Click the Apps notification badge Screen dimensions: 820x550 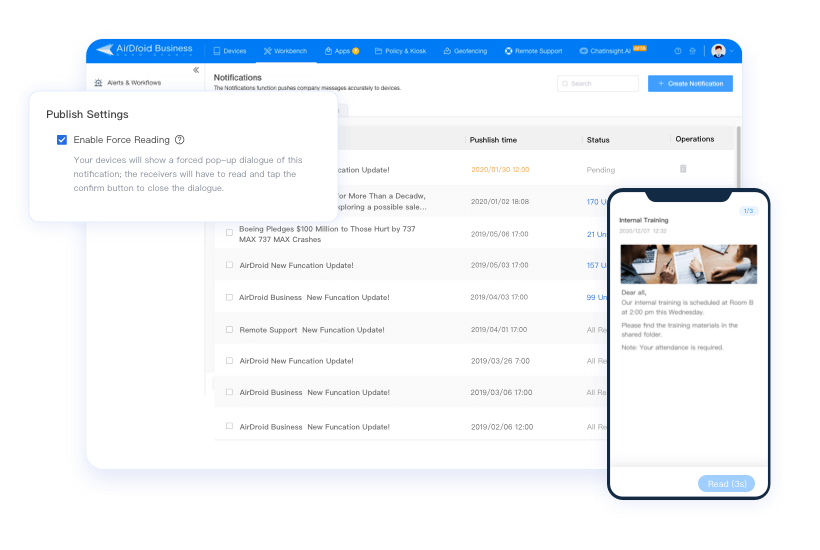[x=356, y=51]
